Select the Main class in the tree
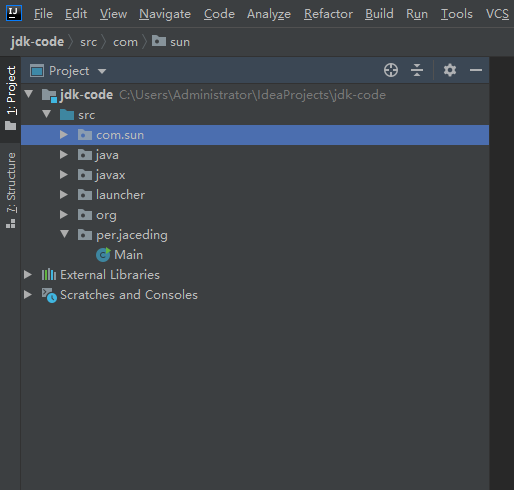Viewport: 514px width, 490px height. click(128, 255)
